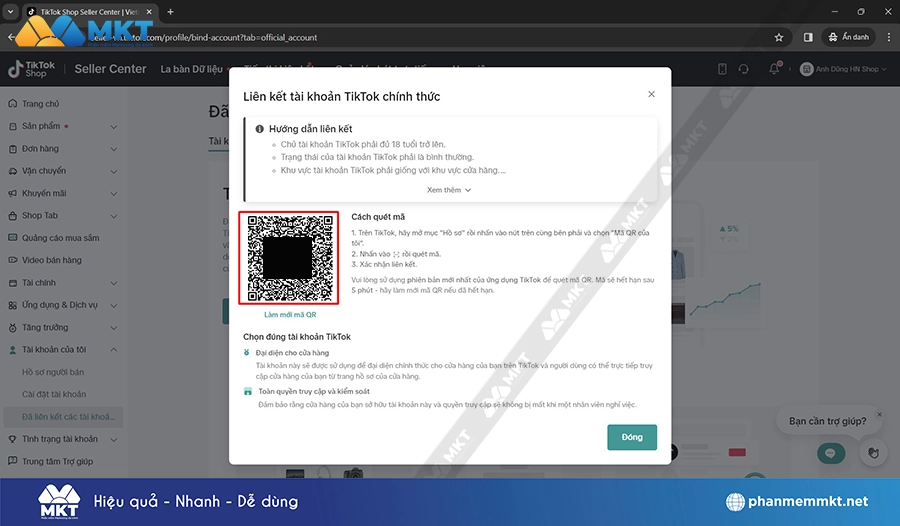Click the headset support icon in header
The image size is (900, 526).
[x=744, y=69]
